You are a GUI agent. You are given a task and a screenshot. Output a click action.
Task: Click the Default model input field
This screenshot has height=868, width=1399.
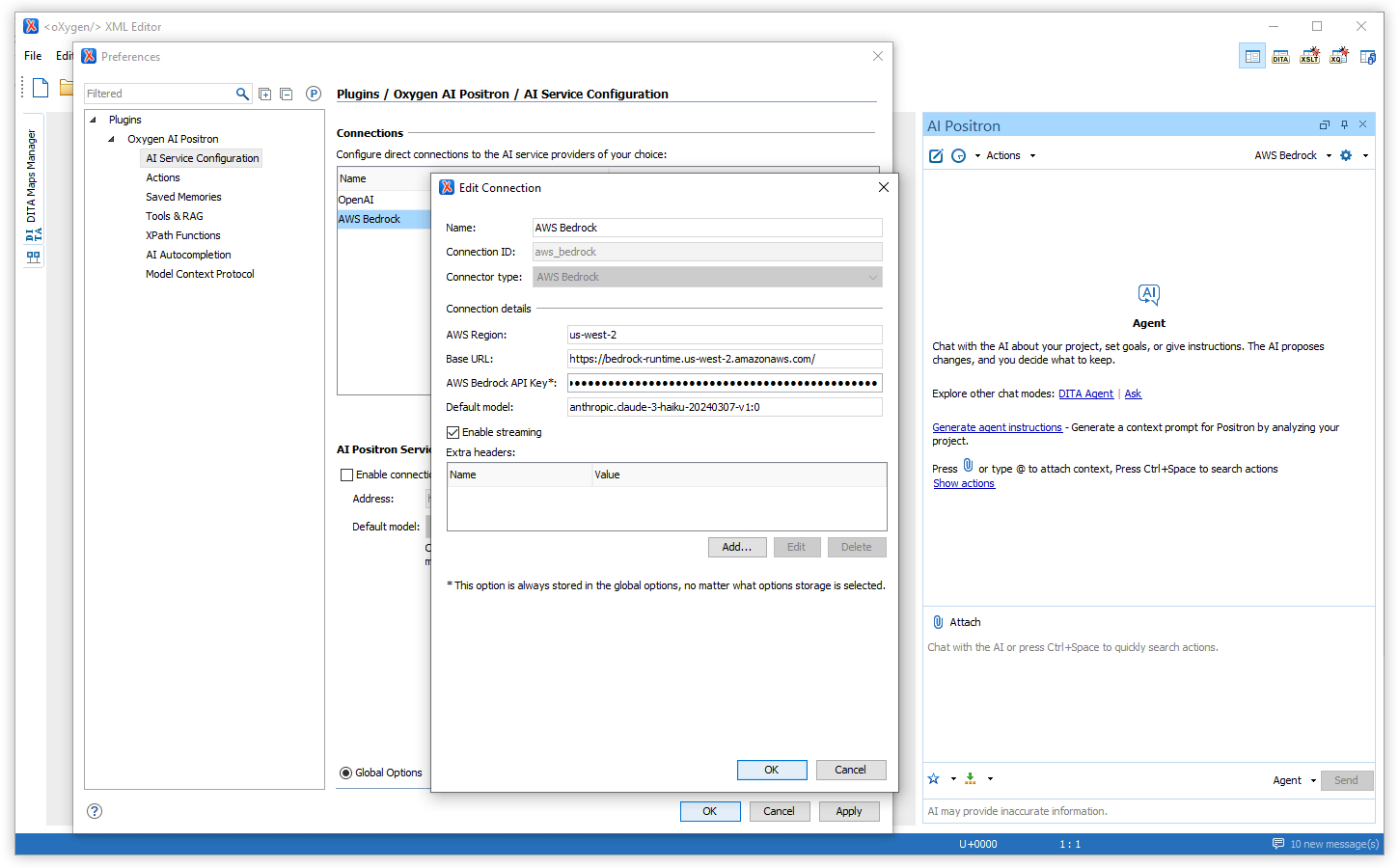[724, 407]
